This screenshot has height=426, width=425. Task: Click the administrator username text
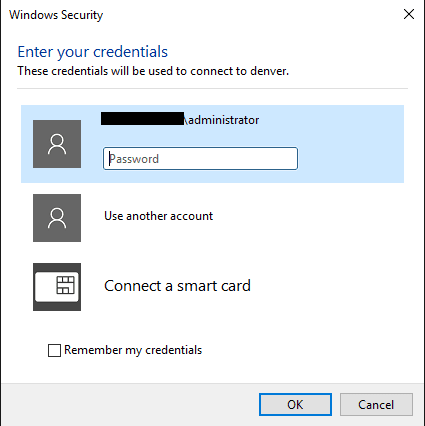click(x=222, y=120)
